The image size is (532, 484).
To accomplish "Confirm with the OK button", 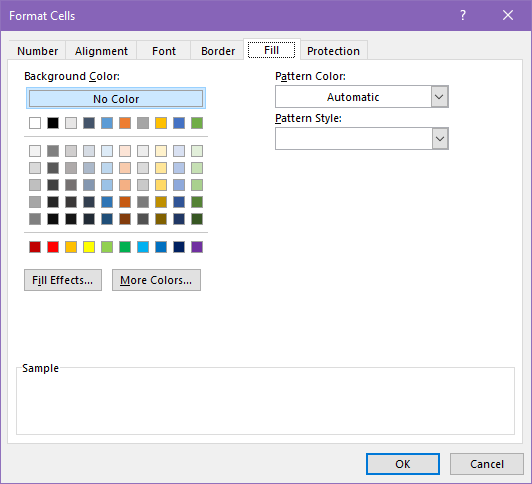I will coord(403,464).
